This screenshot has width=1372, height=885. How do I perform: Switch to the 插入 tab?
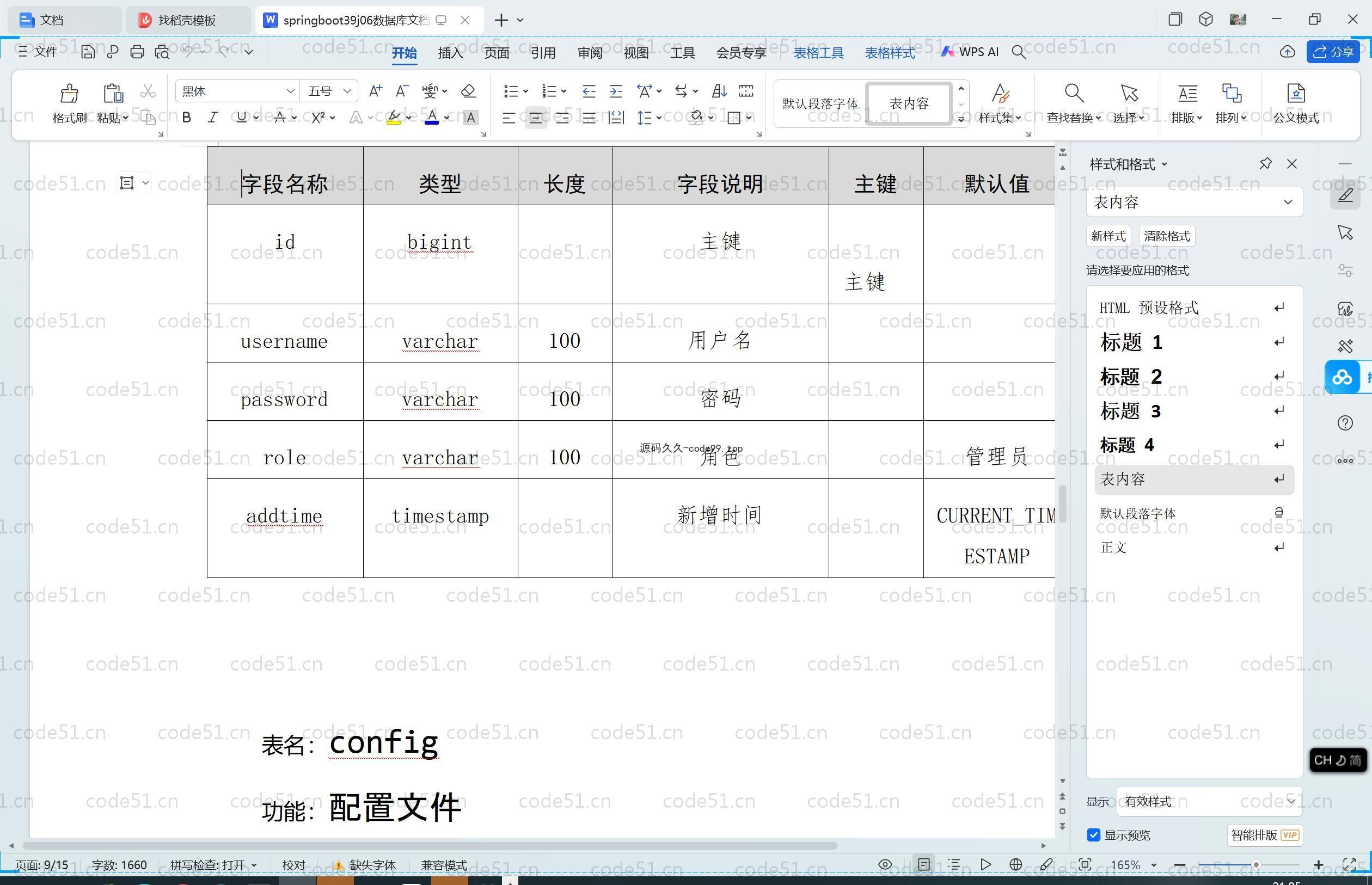pos(450,52)
